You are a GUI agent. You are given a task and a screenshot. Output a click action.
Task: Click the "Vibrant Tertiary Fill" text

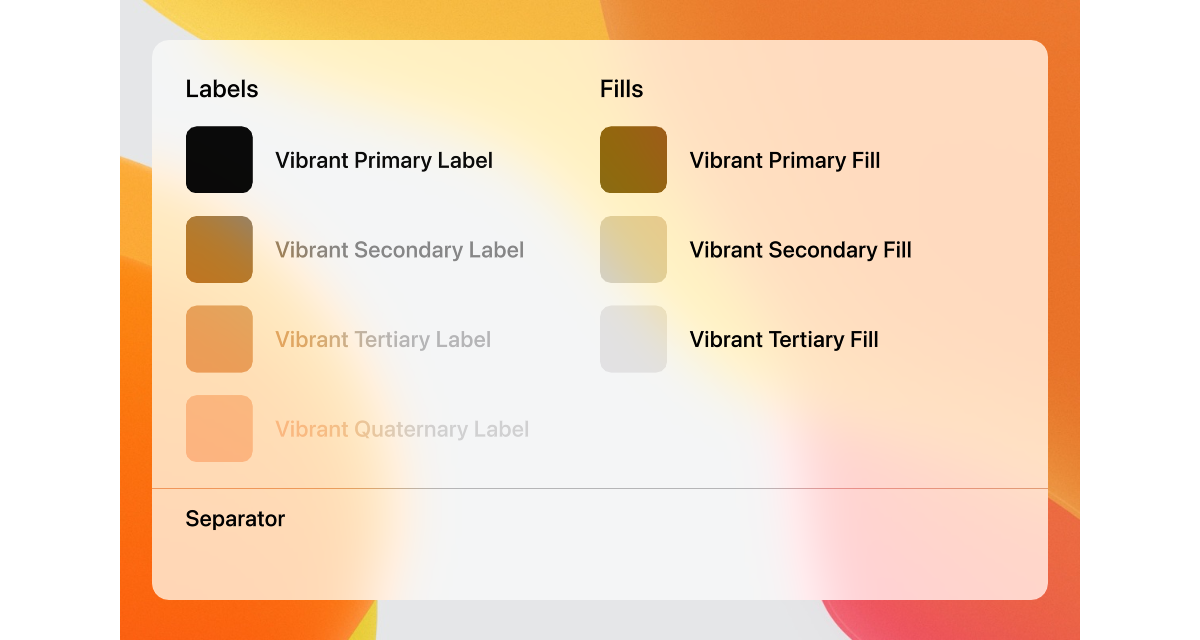[x=784, y=340]
